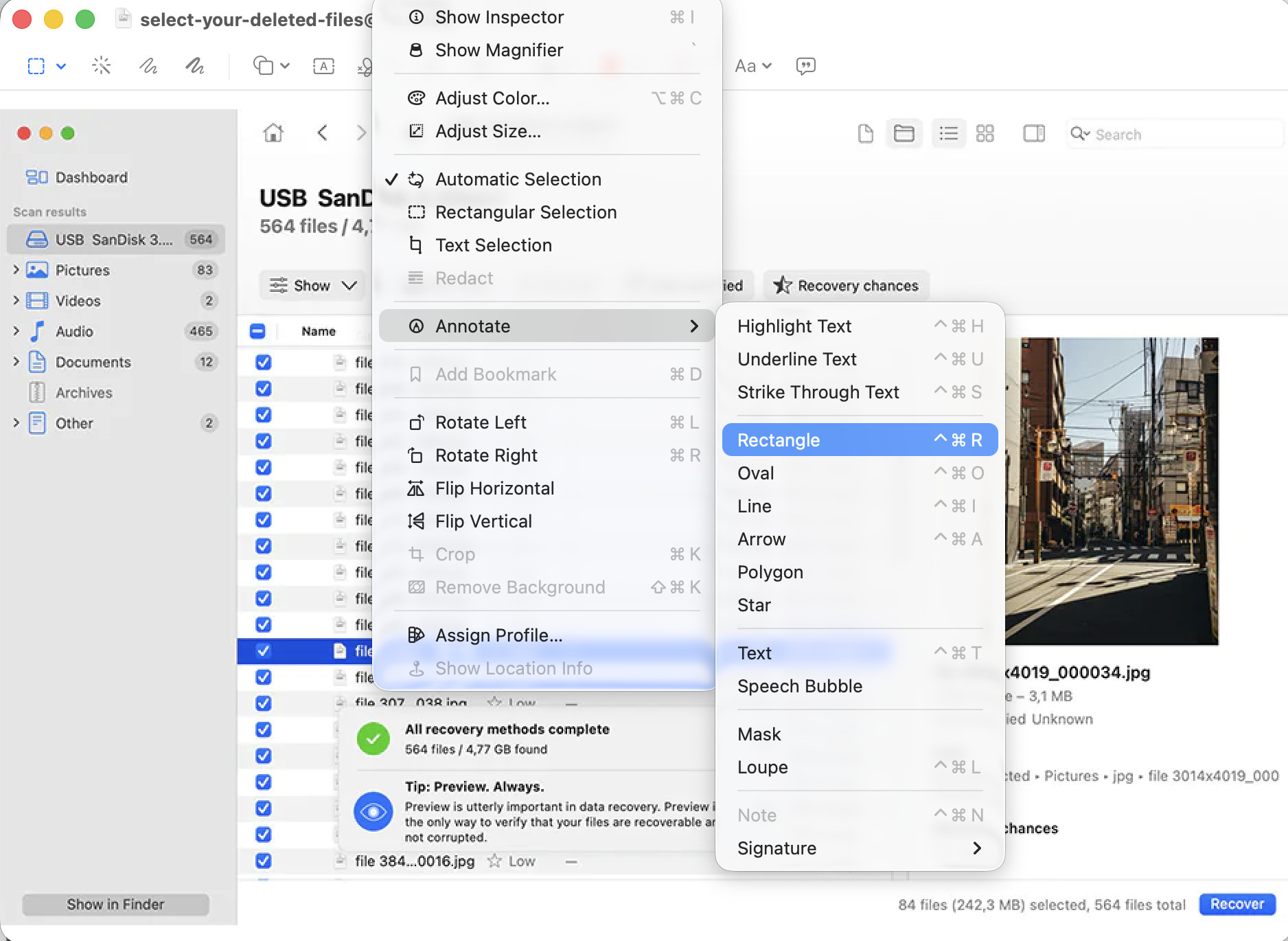Open the Show filter dropdown
1288x941 pixels.
(314, 285)
